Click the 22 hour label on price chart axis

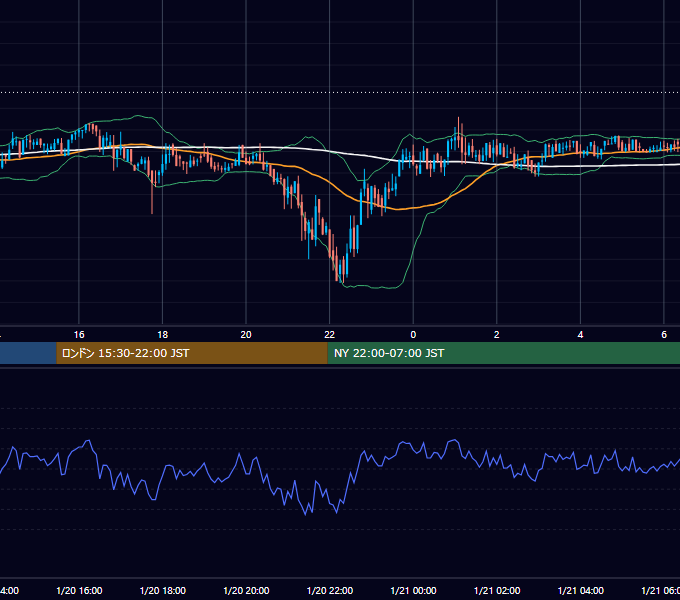pos(330,335)
